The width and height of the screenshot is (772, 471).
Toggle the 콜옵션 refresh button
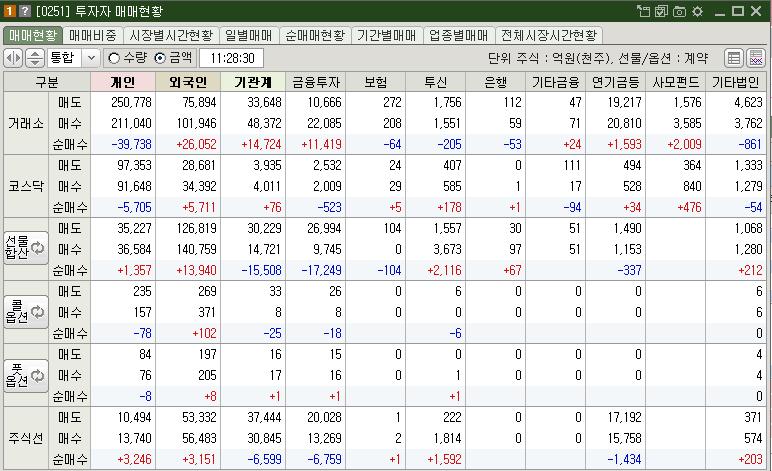[x=26, y=312]
